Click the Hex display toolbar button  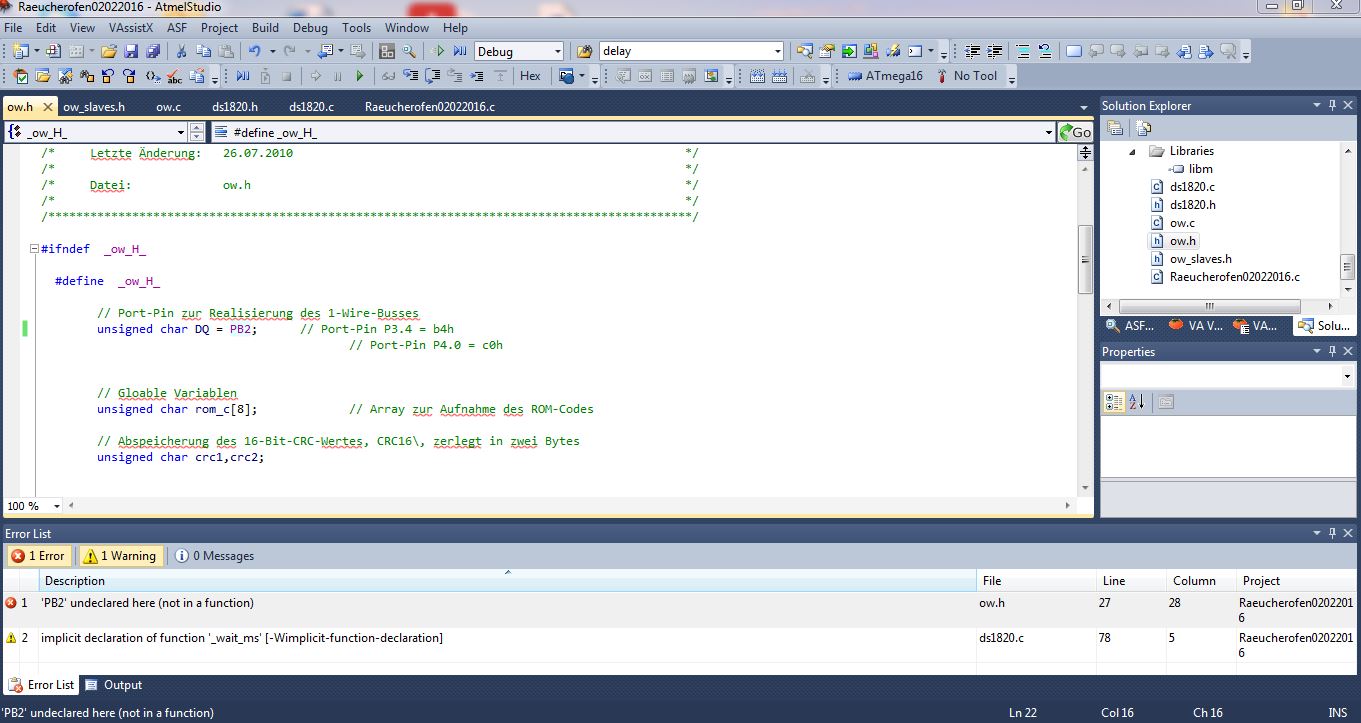pos(530,76)
